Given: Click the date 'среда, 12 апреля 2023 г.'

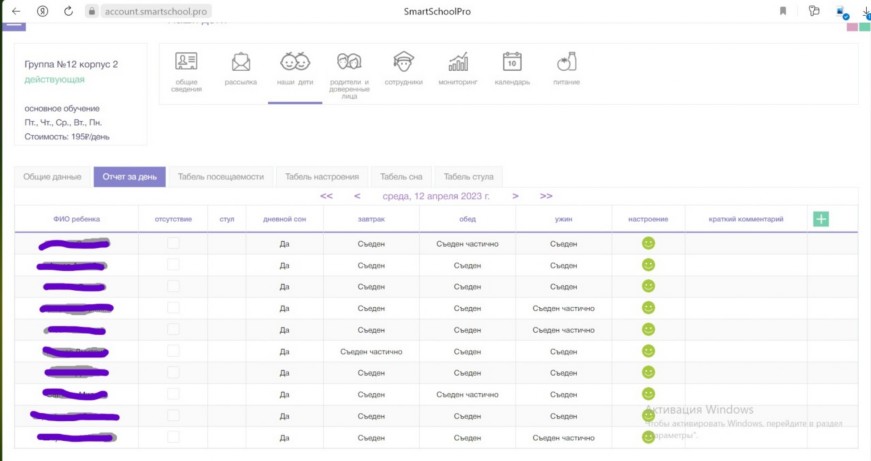Looking at the screenshot, I should pos(436,196).
